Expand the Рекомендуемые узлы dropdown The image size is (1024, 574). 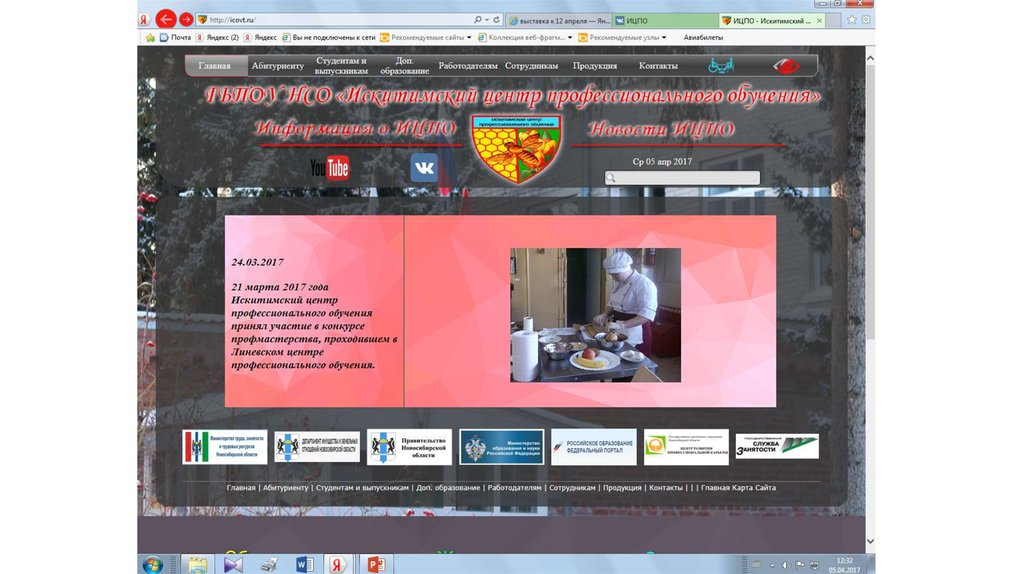click(665, 38)
